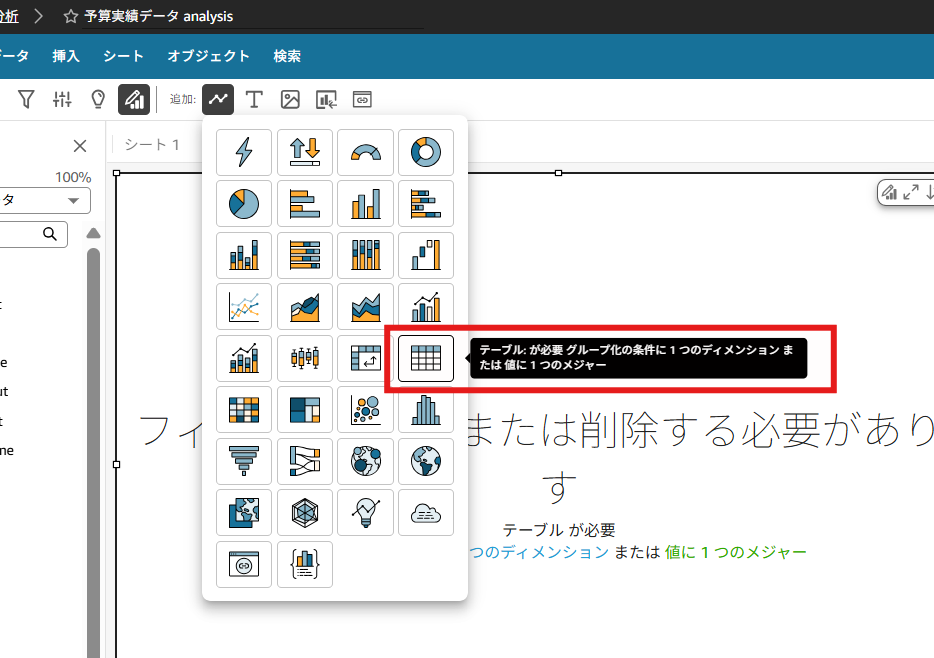This screenshot has width=934, height=658.
Task: Choose the Custom visual content type
Action: click(244, 565)
